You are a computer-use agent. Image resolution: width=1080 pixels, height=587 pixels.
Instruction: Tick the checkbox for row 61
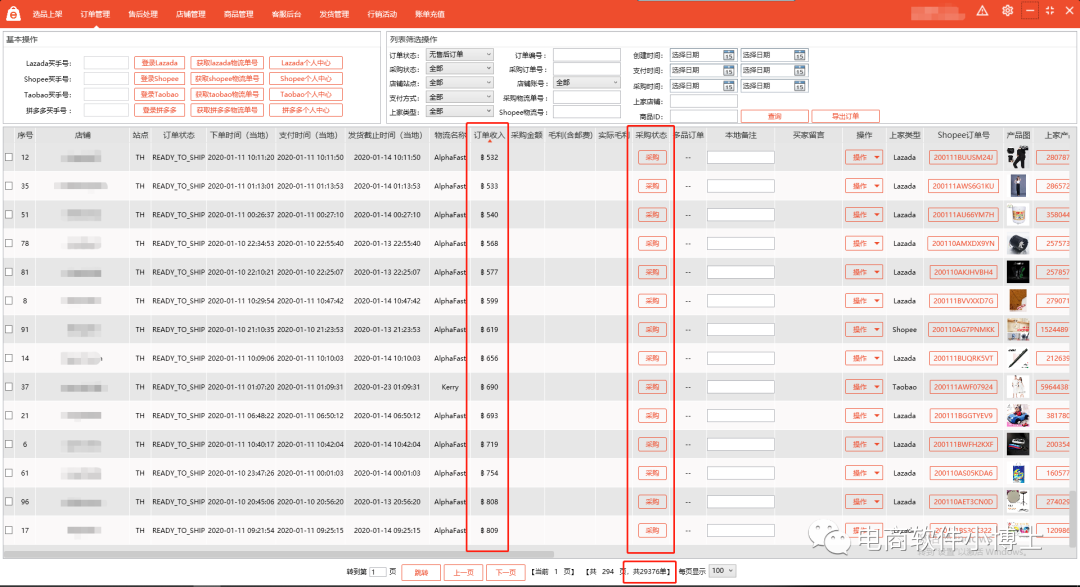click(x=9, y=473)
